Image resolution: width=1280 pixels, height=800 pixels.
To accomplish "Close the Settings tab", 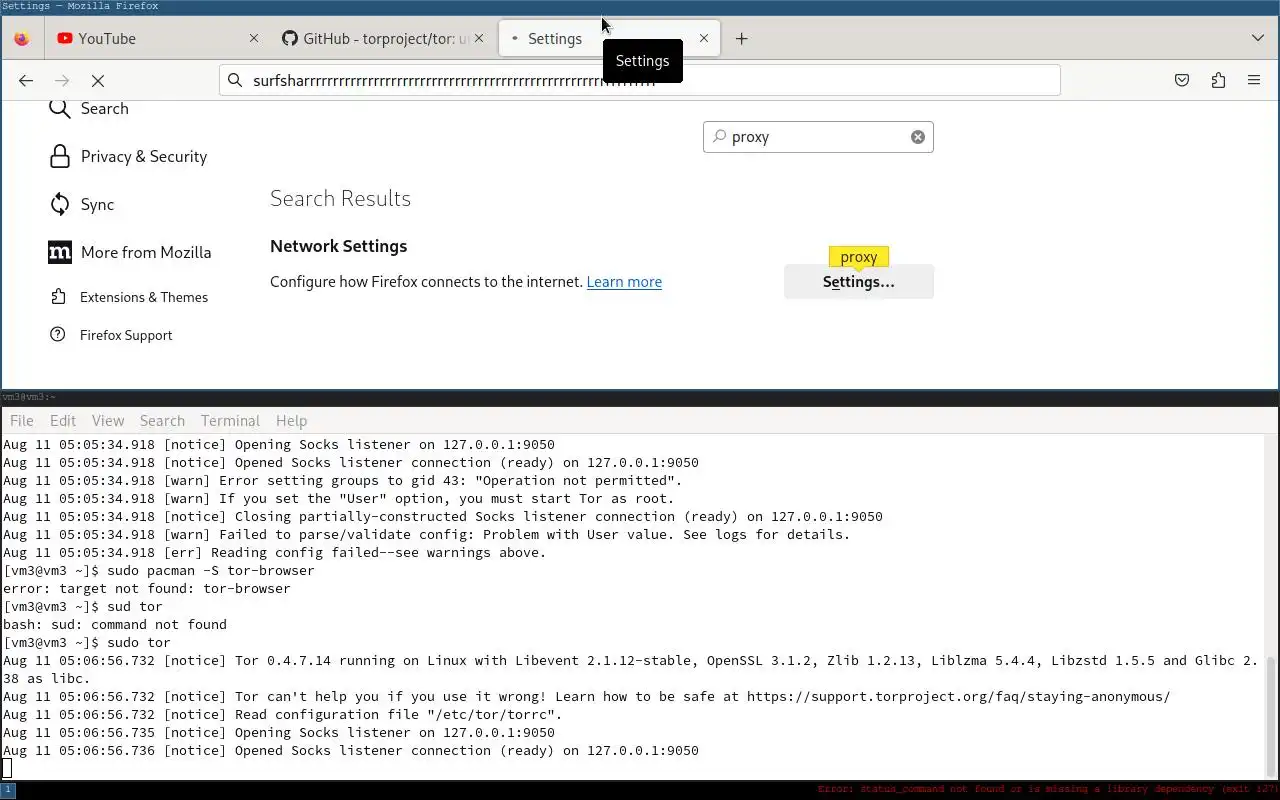I will pyautogui.click(x=704, y=39).
